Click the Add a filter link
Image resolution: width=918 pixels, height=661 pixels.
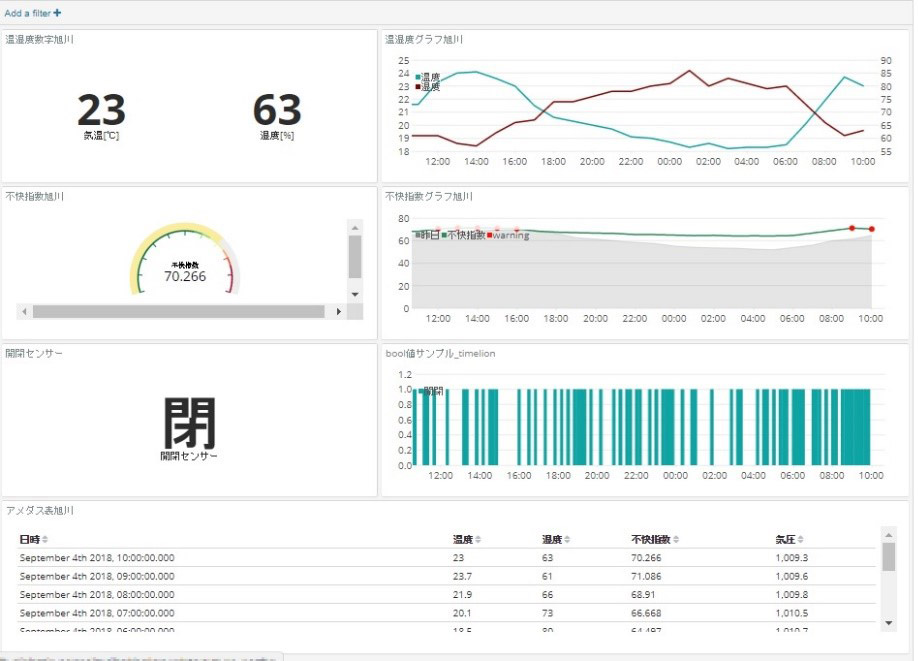(32, 13)
